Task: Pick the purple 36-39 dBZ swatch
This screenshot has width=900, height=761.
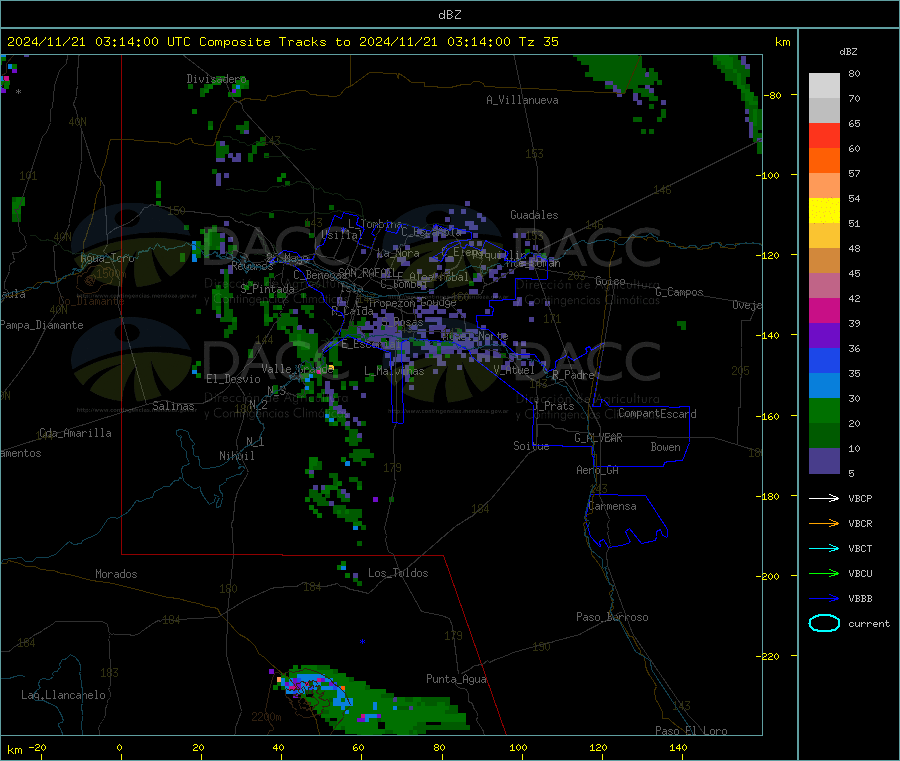Action: pos(824,336)
